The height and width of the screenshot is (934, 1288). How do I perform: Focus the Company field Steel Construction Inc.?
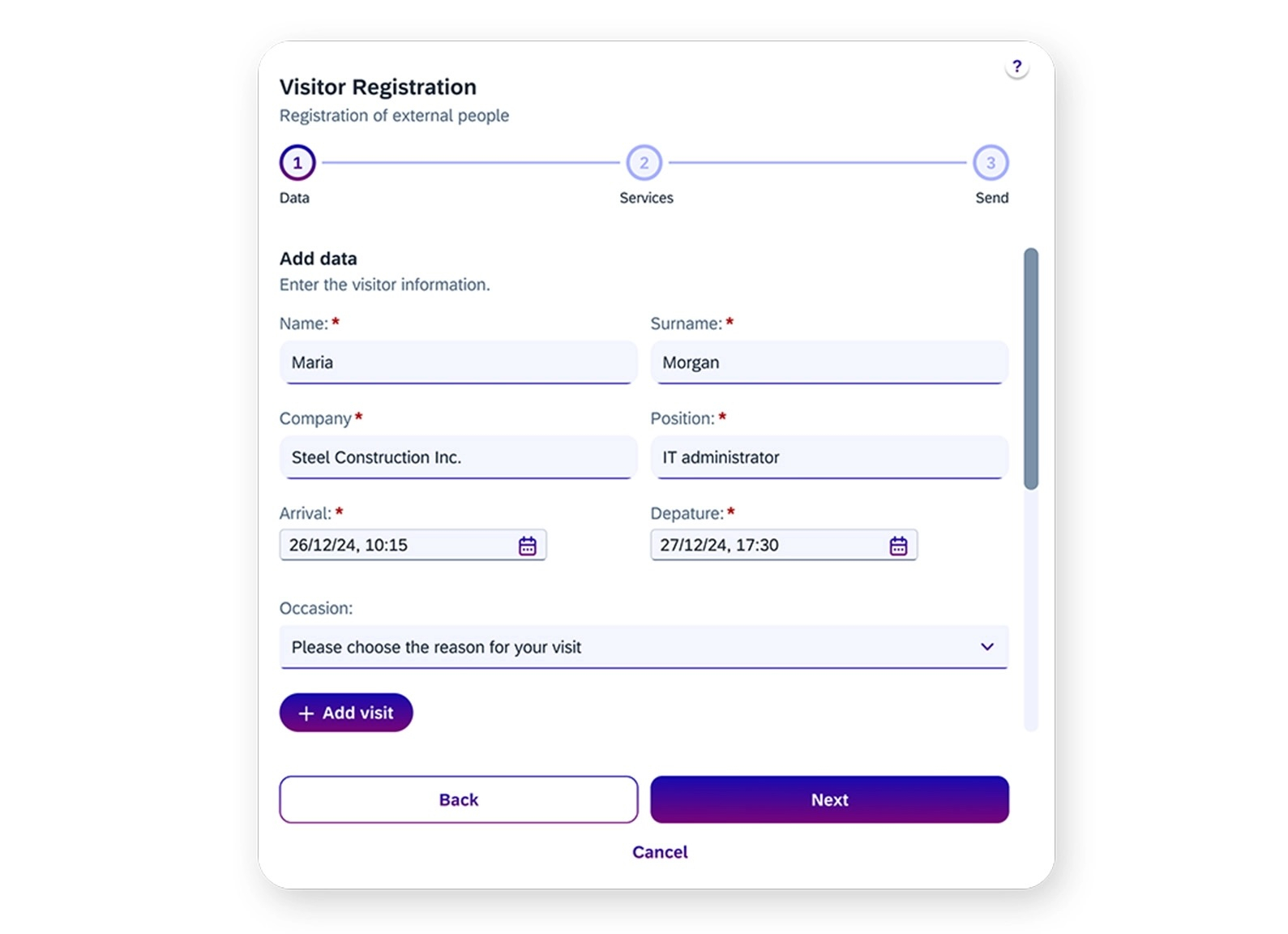458,457
